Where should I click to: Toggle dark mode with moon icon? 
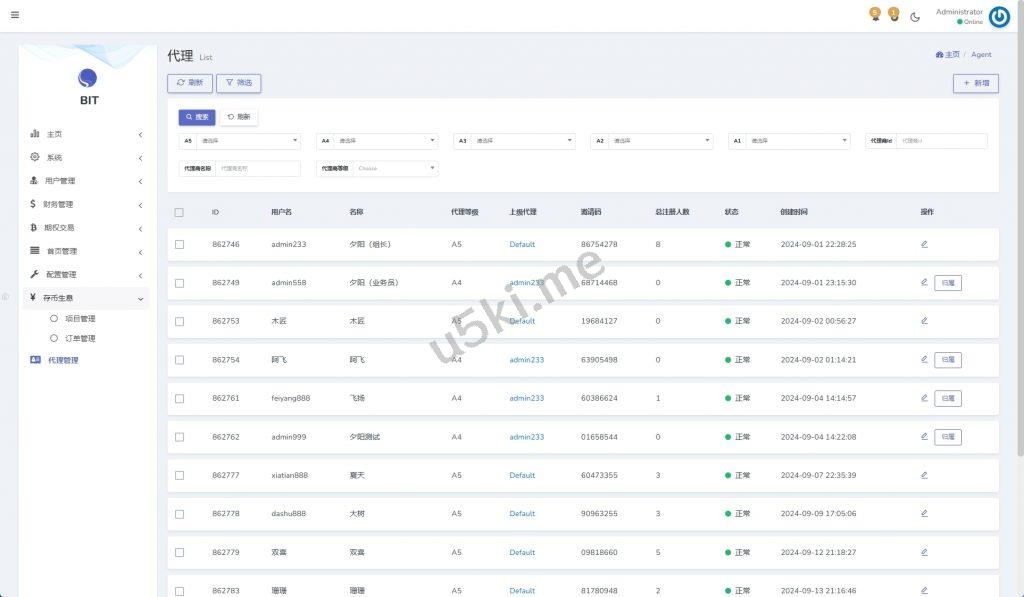point(915,16)
